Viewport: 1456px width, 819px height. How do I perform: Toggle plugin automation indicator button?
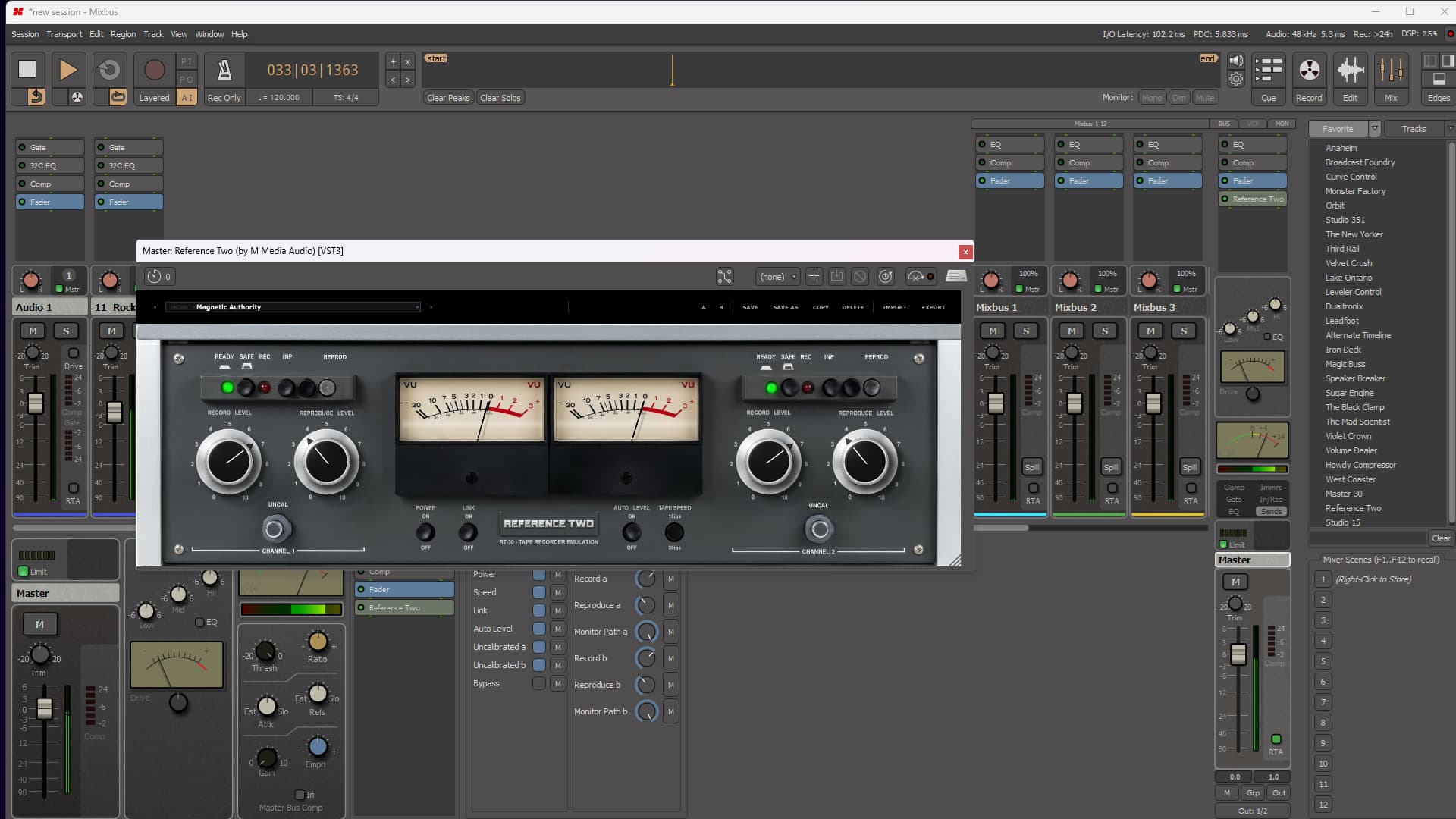click(x=921, y=277)
